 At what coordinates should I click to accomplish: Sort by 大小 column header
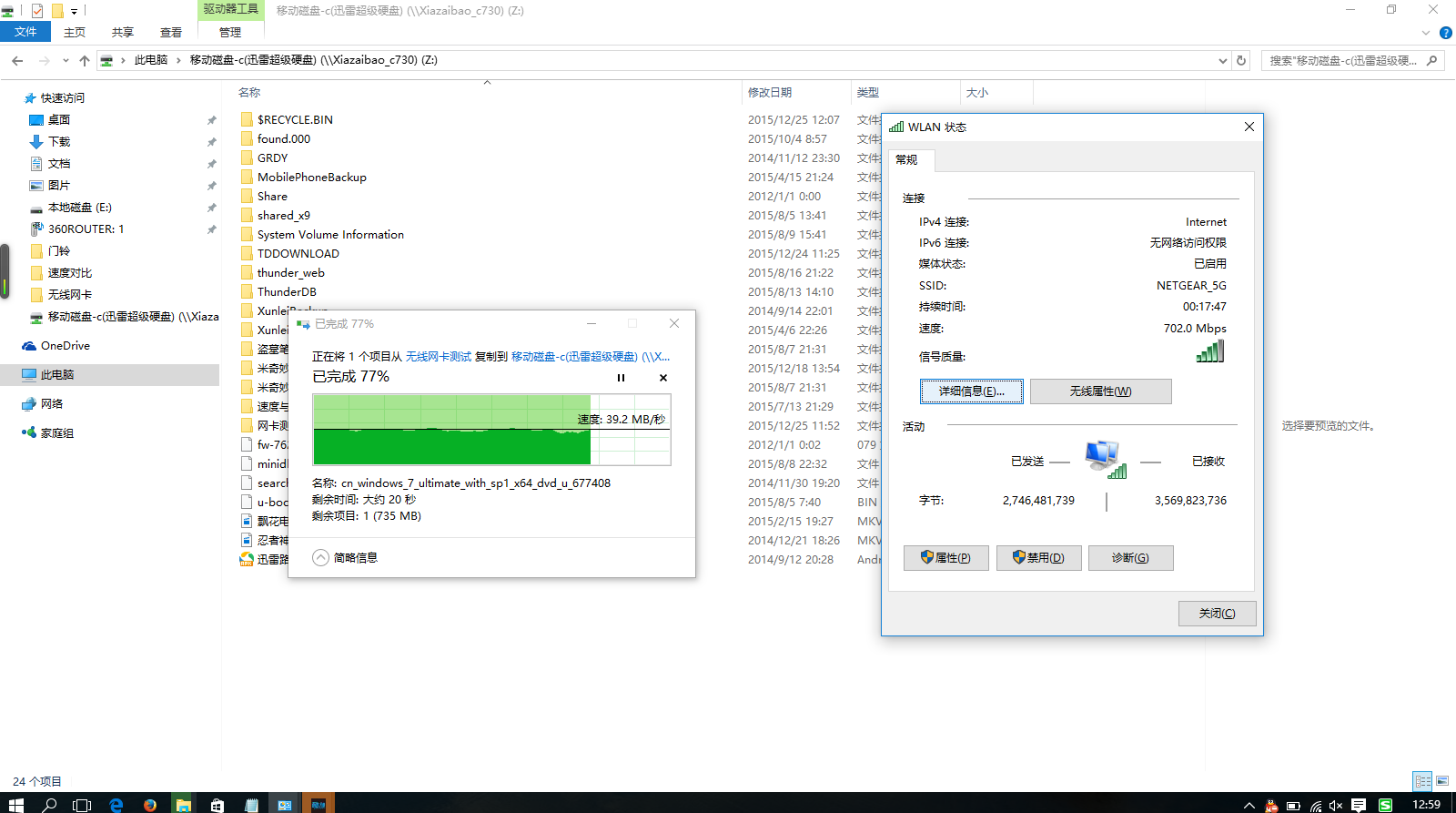[x=977, y=93]
